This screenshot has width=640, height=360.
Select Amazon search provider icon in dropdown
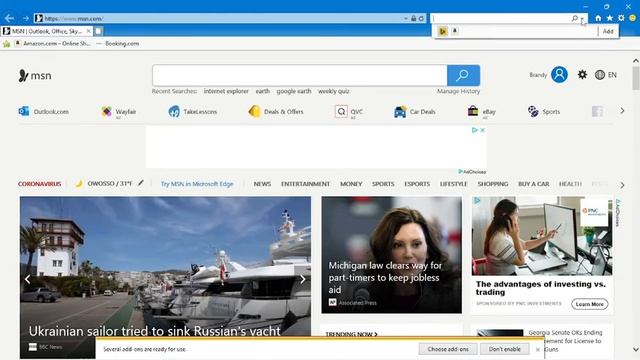pos(455,31)
